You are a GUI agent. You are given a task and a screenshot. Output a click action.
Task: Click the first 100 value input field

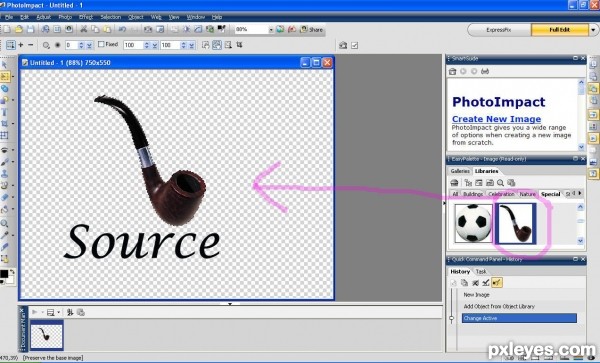coord(133,45)
